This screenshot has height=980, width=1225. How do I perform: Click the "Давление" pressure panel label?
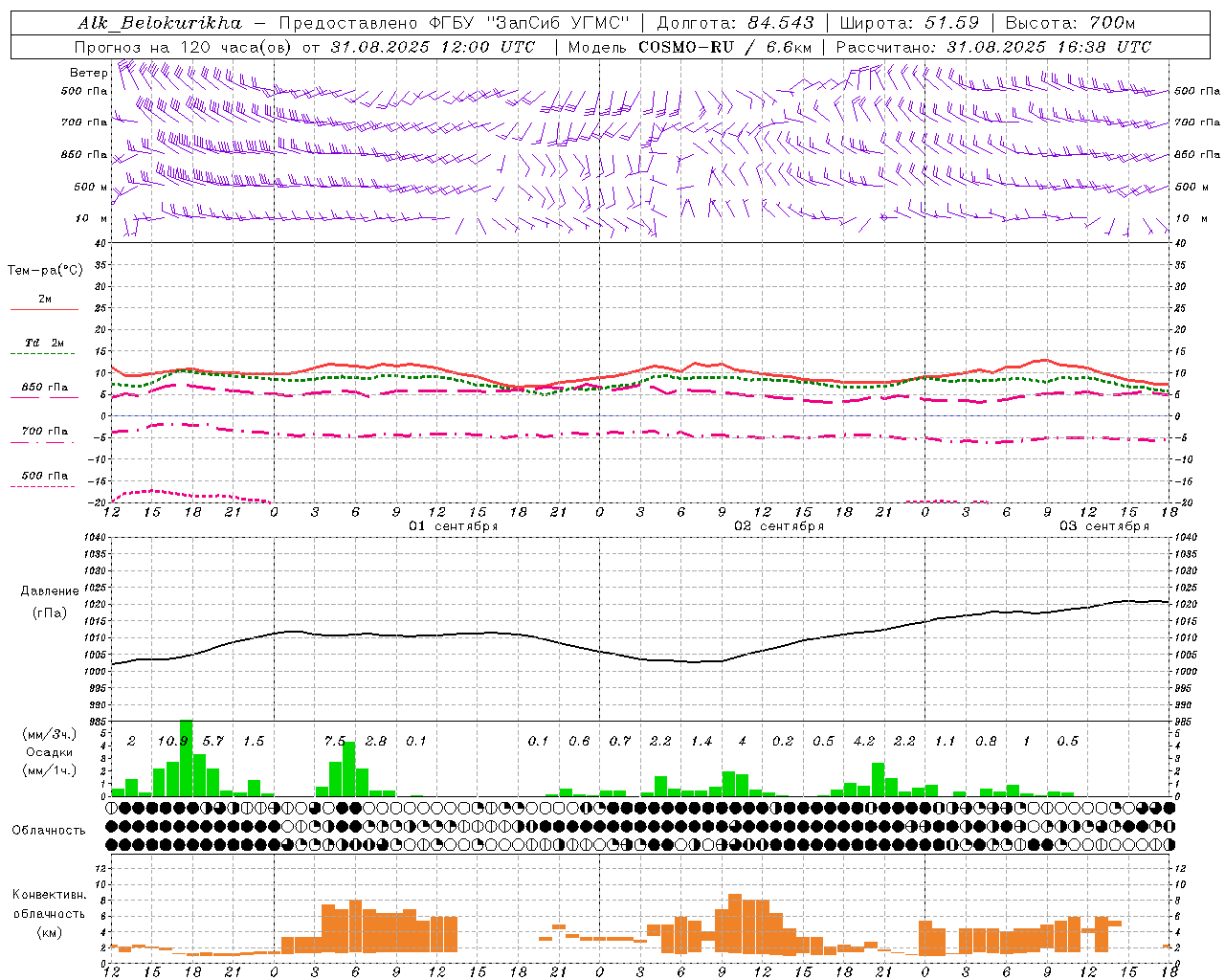point(48,591)
